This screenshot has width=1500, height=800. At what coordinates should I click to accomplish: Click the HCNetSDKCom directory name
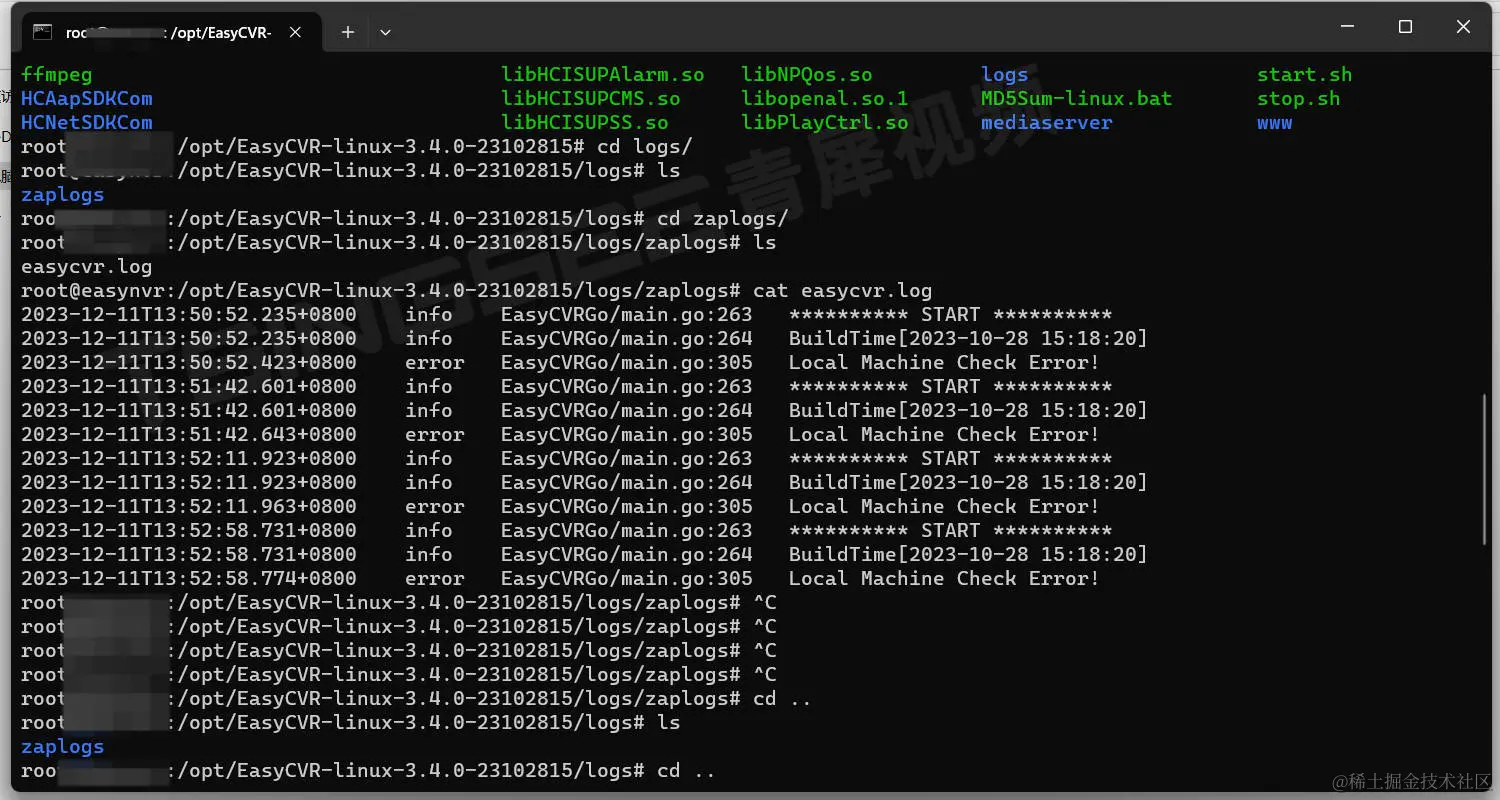[x=87, y=123]
